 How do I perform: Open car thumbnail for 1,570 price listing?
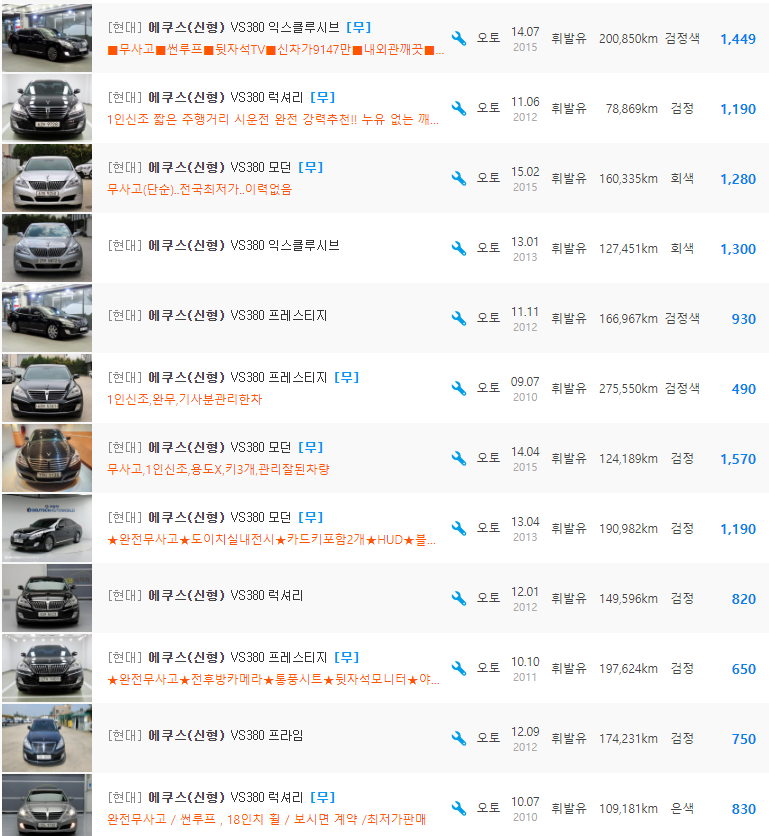coord(47,458)
